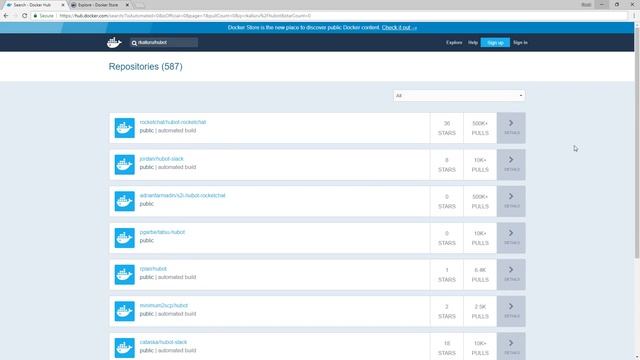
Task: Click the whale icon of the 0-star 500K+ pulls row
Action: 124,201
